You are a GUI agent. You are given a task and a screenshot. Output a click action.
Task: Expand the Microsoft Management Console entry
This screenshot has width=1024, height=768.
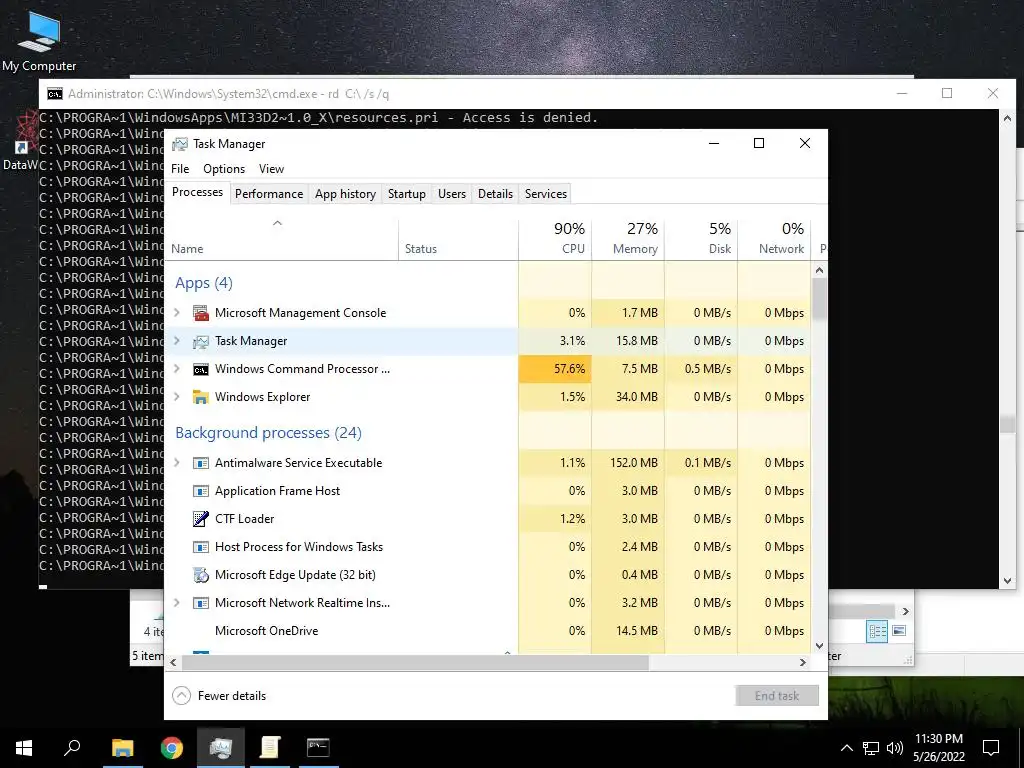[177, 313]
